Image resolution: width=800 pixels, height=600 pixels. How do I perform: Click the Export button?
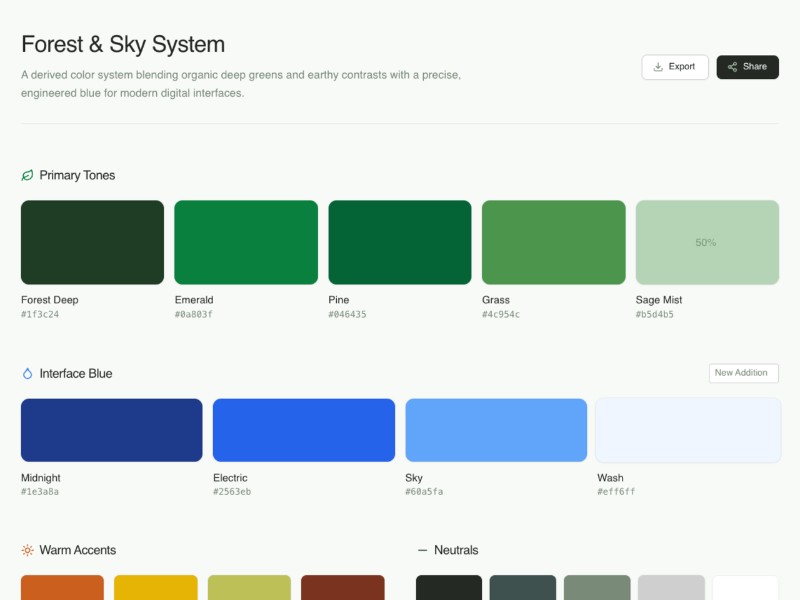[x=675, y=67]
